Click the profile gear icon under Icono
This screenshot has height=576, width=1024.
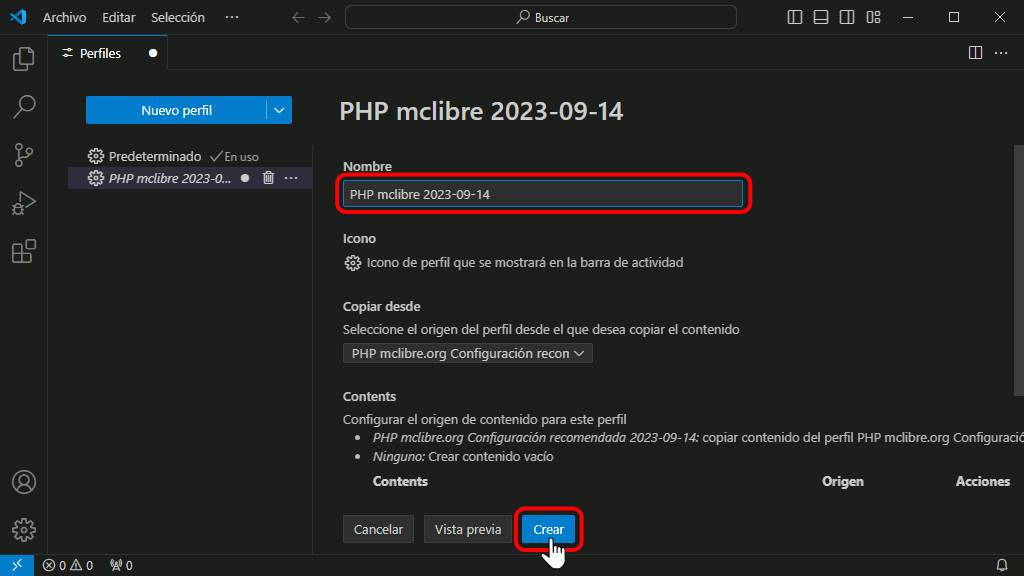pyautogui.click(x=353, y=263)
